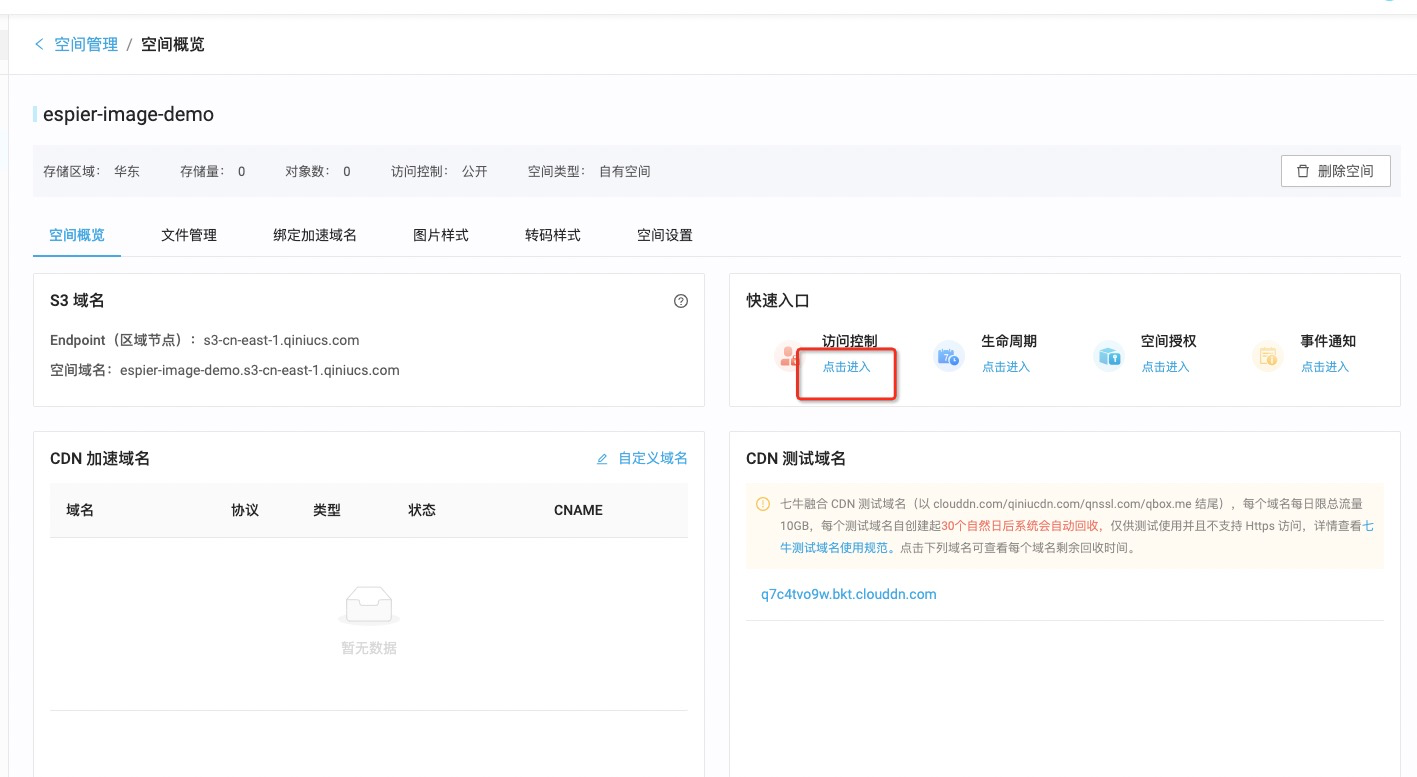Select the 空间概览 tab

click(x=77, y=236)
